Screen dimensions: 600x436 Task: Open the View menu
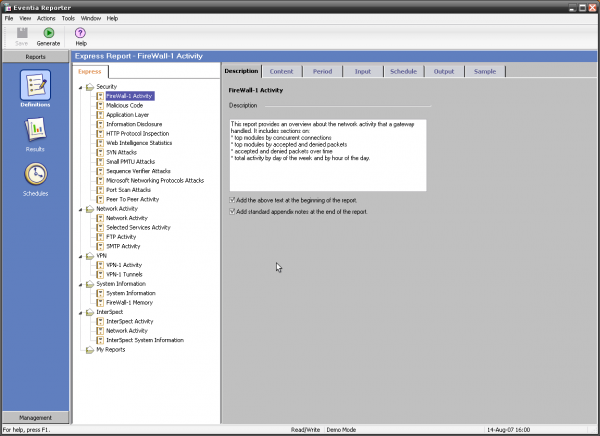pos(25,18)
